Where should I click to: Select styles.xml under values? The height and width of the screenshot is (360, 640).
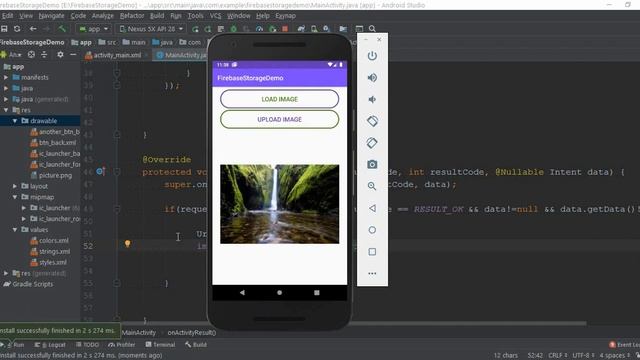[48, 262]
